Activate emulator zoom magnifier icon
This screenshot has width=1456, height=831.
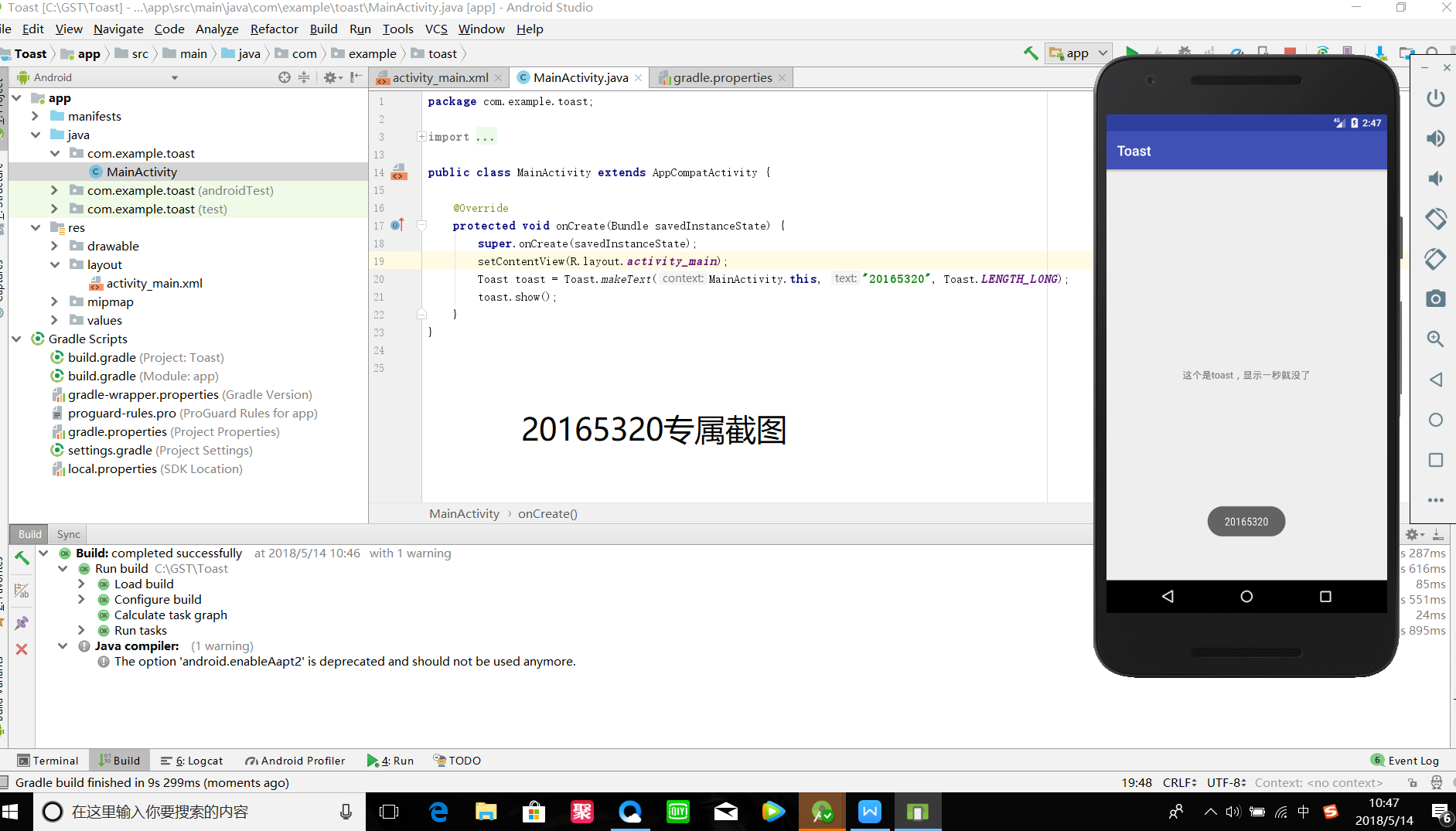pyautogui.click(x=1435, y=339)
